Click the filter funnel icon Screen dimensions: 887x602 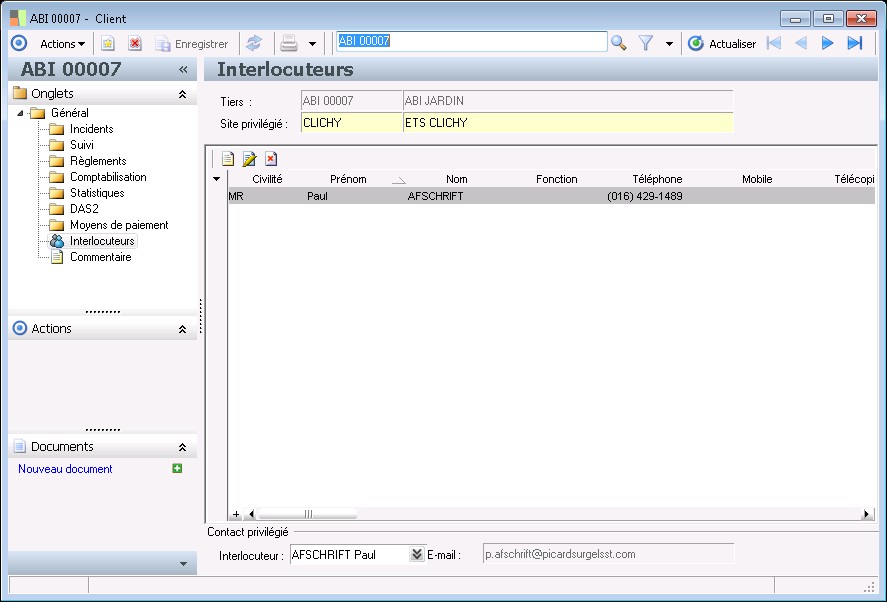coord(646,43)
